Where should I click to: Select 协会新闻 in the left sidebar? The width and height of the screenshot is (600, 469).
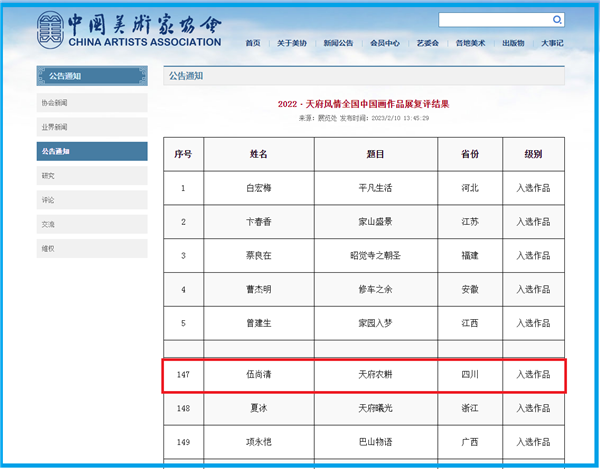(x=91, y=102)
